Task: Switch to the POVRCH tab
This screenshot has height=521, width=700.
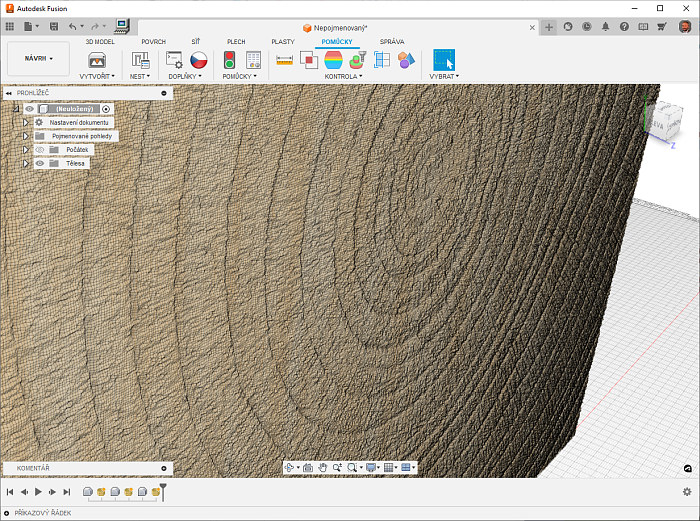Action: (x=154, y=42)
